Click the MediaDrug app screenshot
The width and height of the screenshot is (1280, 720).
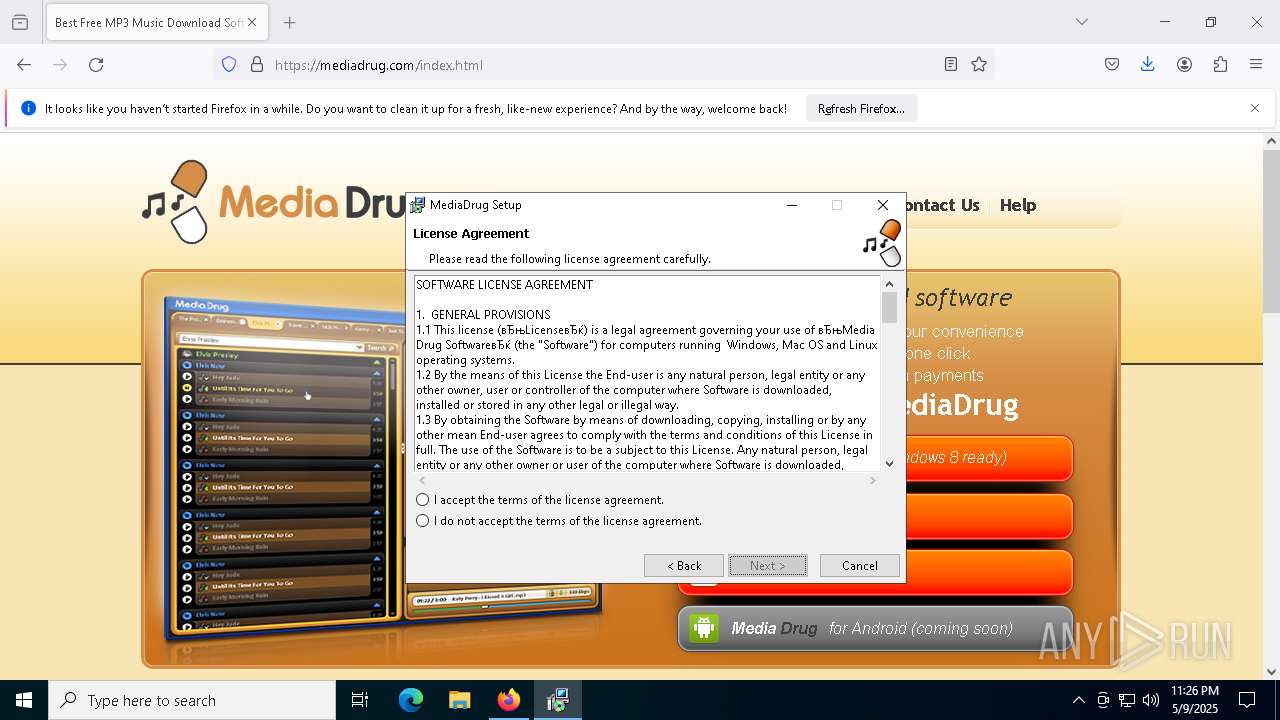pyautogui.click(x=284, y=466)
